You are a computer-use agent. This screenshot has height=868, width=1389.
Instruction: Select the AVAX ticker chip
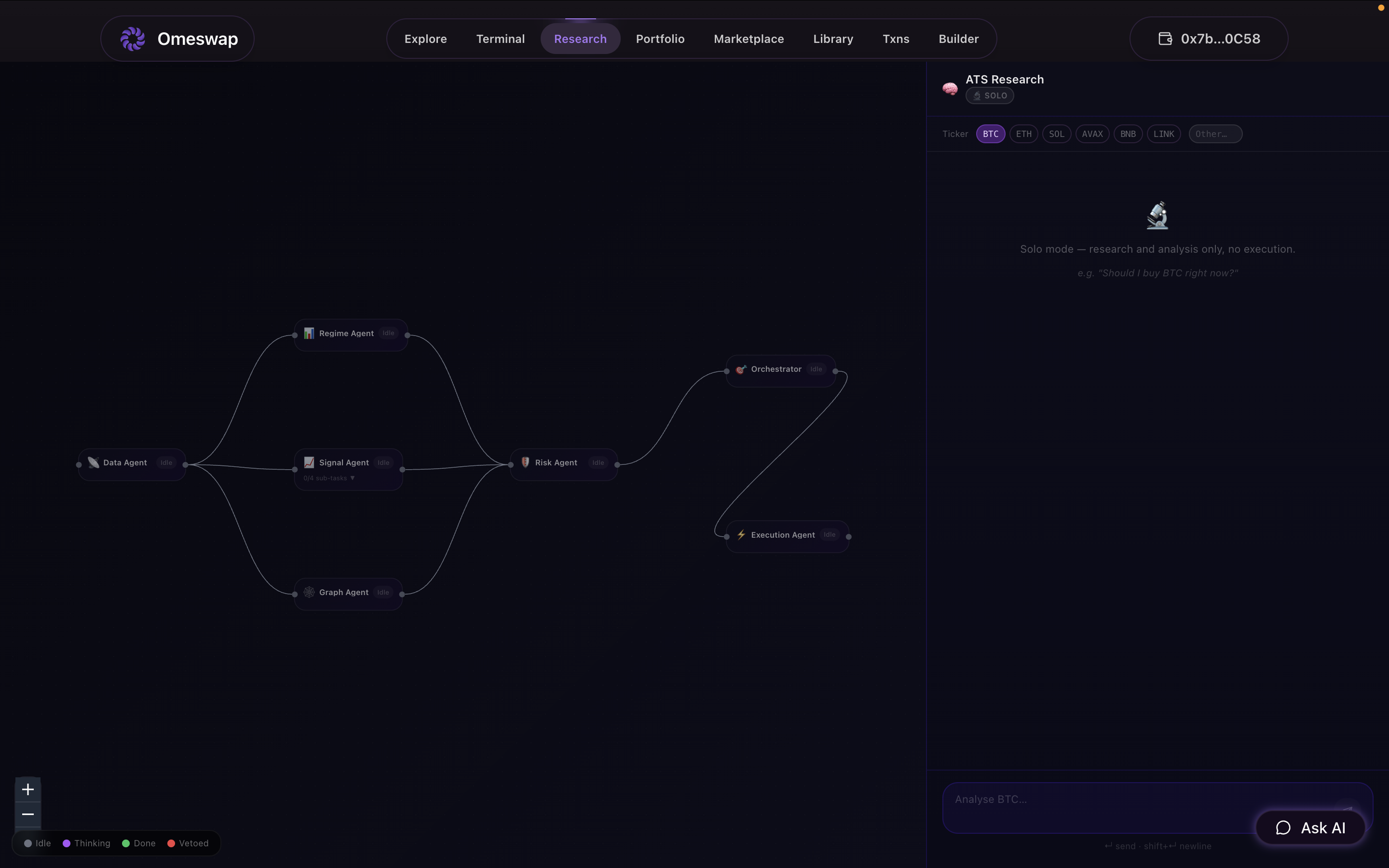tap(1092, 134)
